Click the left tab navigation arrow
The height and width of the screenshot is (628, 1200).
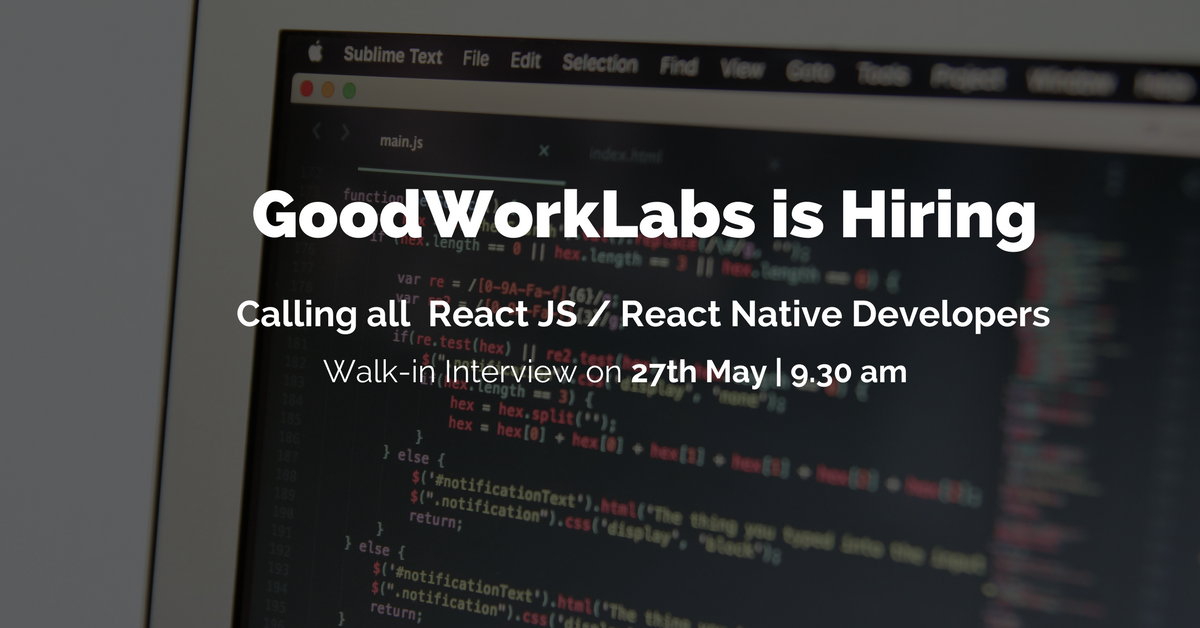[316, 131]
